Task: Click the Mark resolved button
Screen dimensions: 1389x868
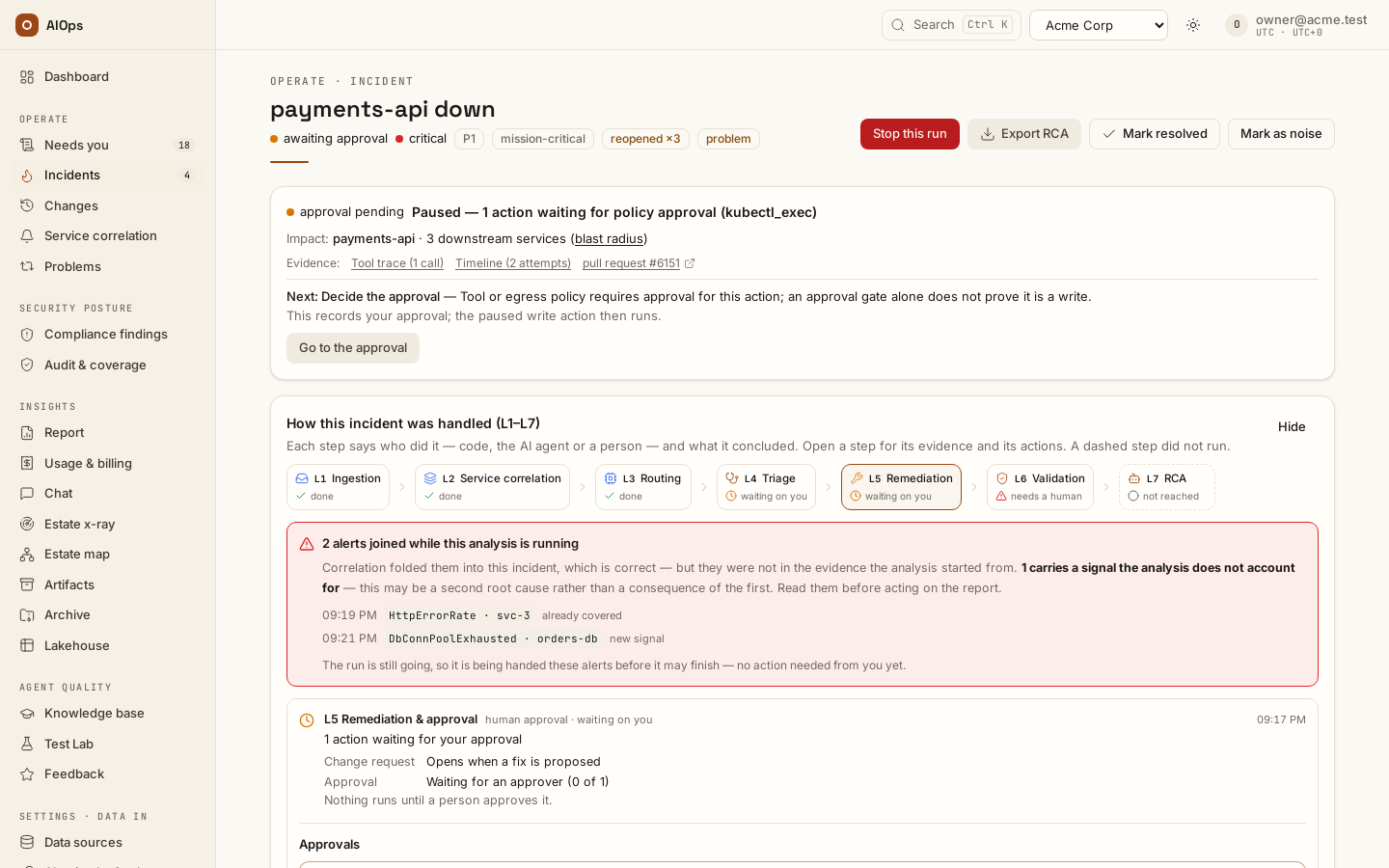Action: point(1155,134)
